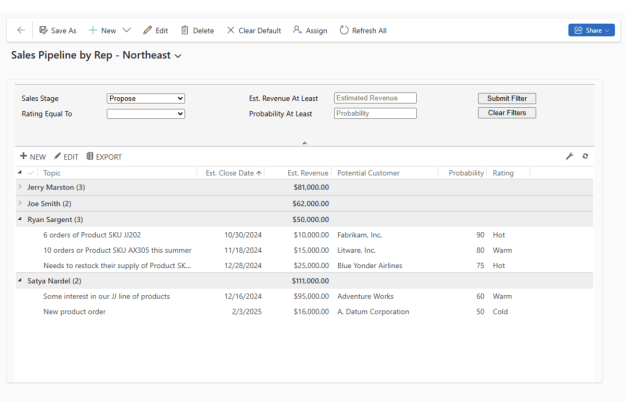625x414 pixels.
Task: Click the Assign person icon
Action: point(297,30)
